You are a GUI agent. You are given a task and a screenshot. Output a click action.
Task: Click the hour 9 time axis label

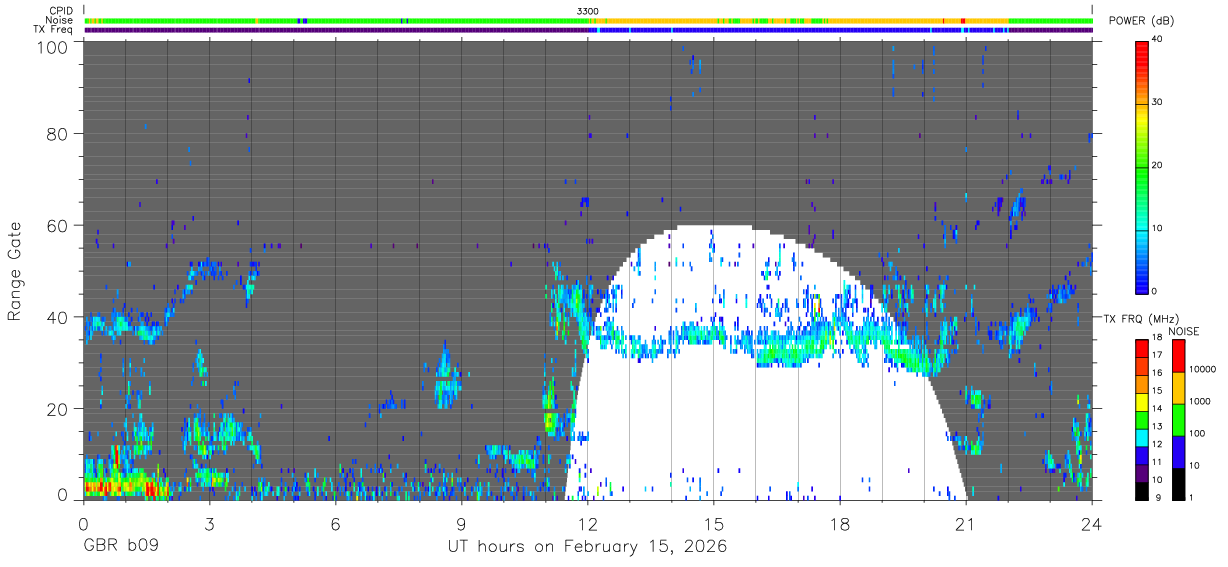click(x=461, y=523)
